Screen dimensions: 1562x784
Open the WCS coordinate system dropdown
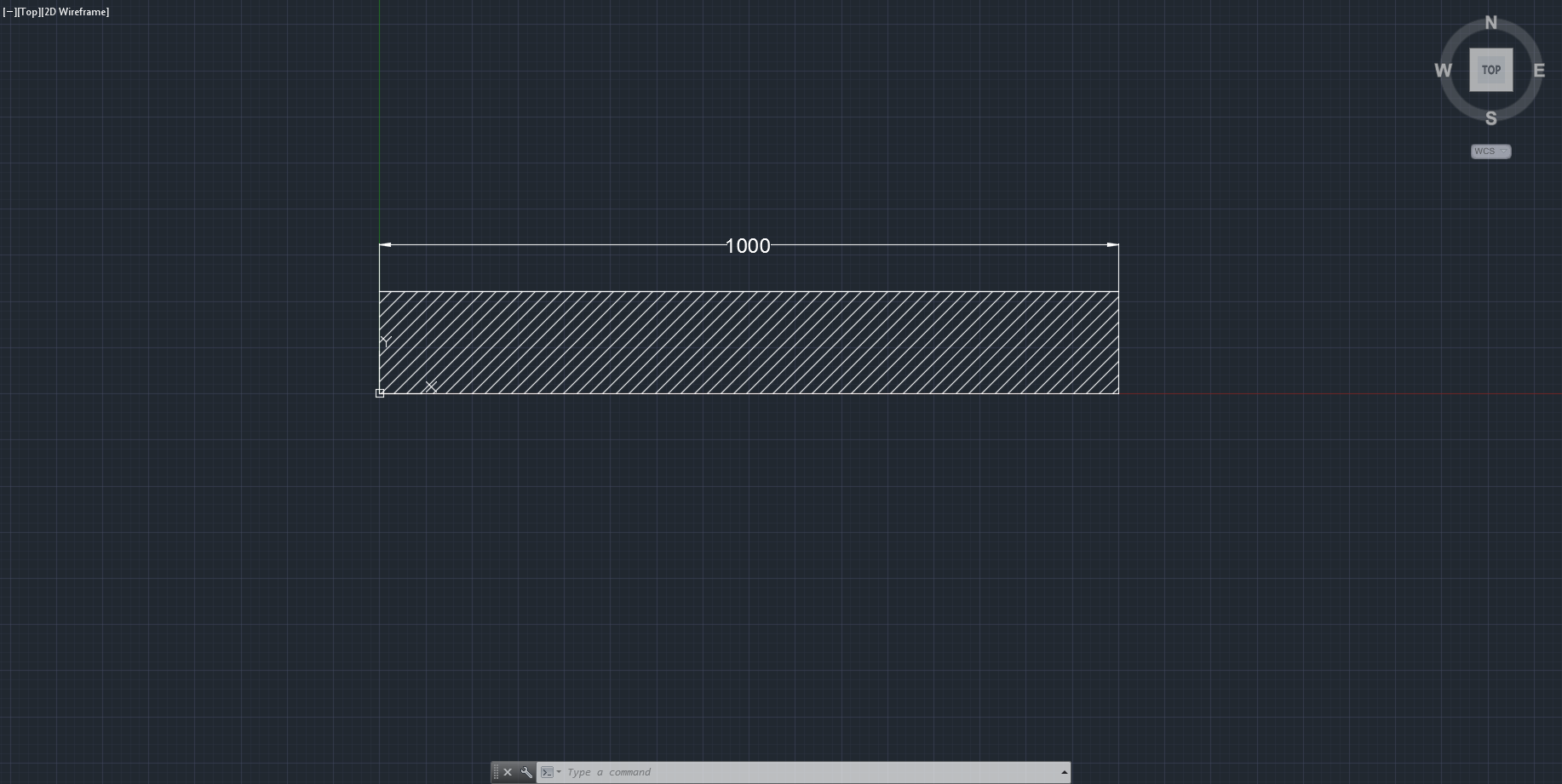(1490, 152)
